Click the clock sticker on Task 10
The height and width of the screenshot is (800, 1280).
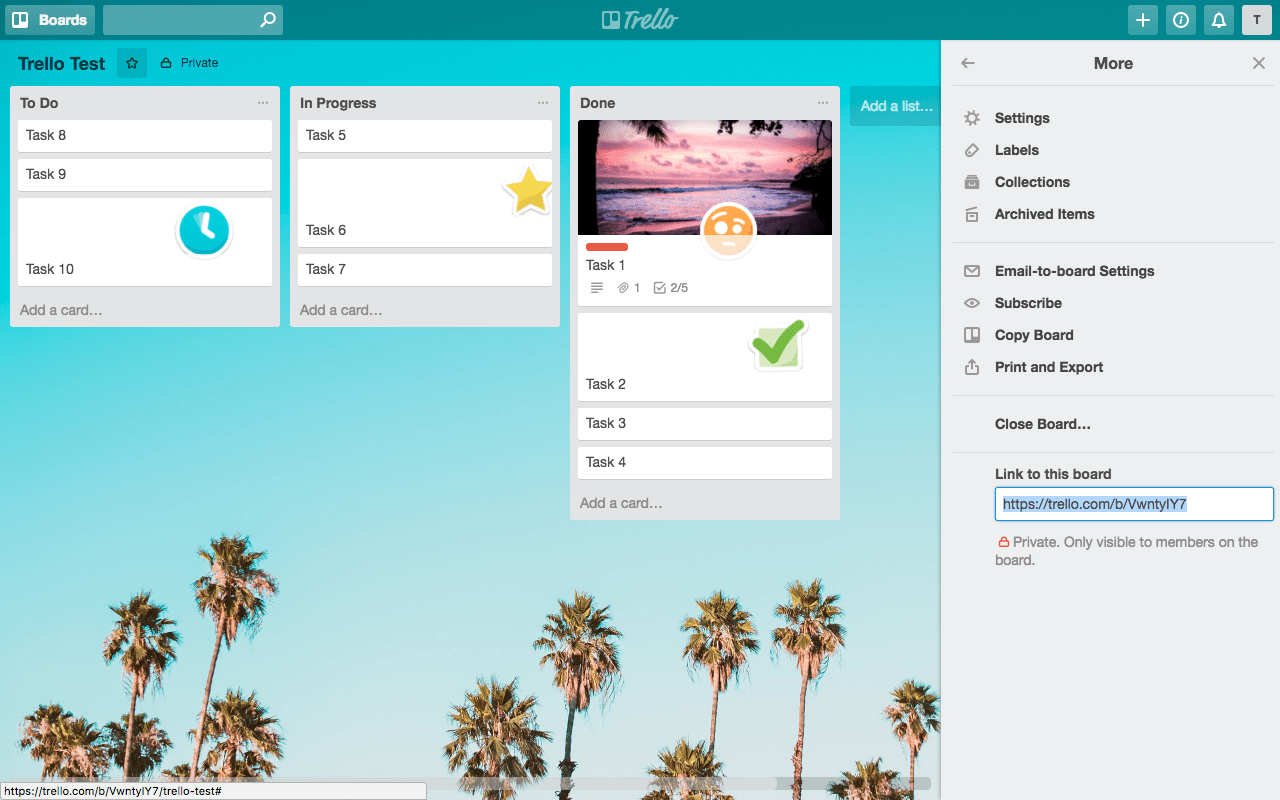204,230
